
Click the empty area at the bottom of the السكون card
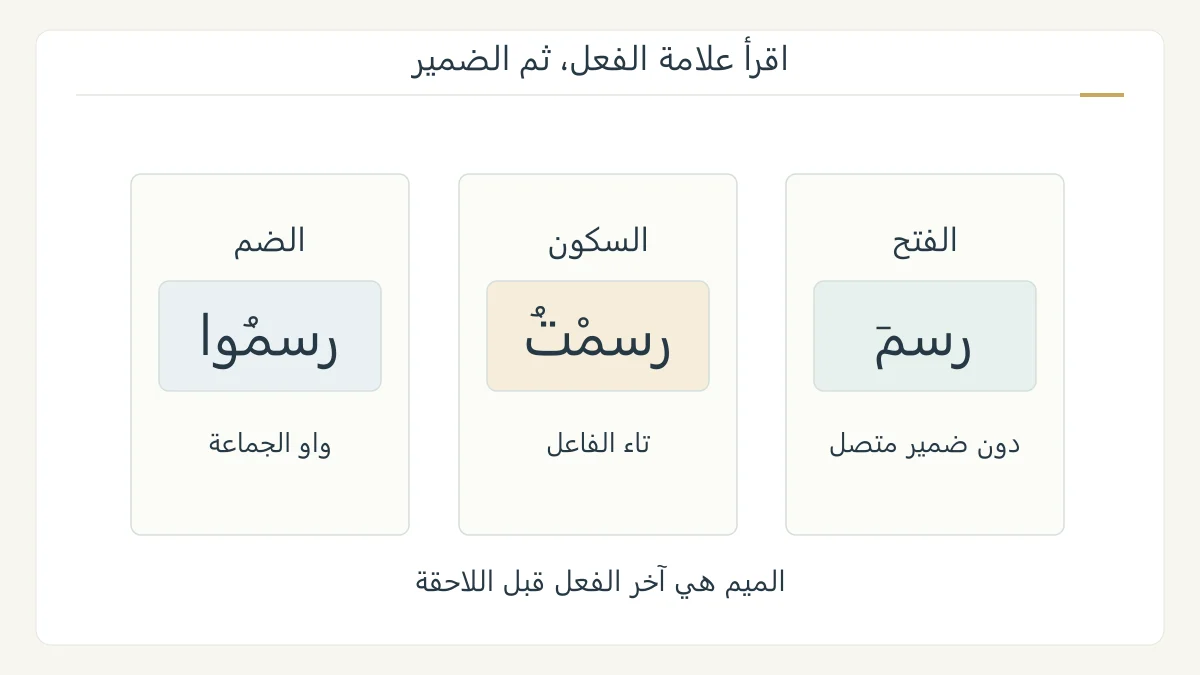click(x=598, y=500)
